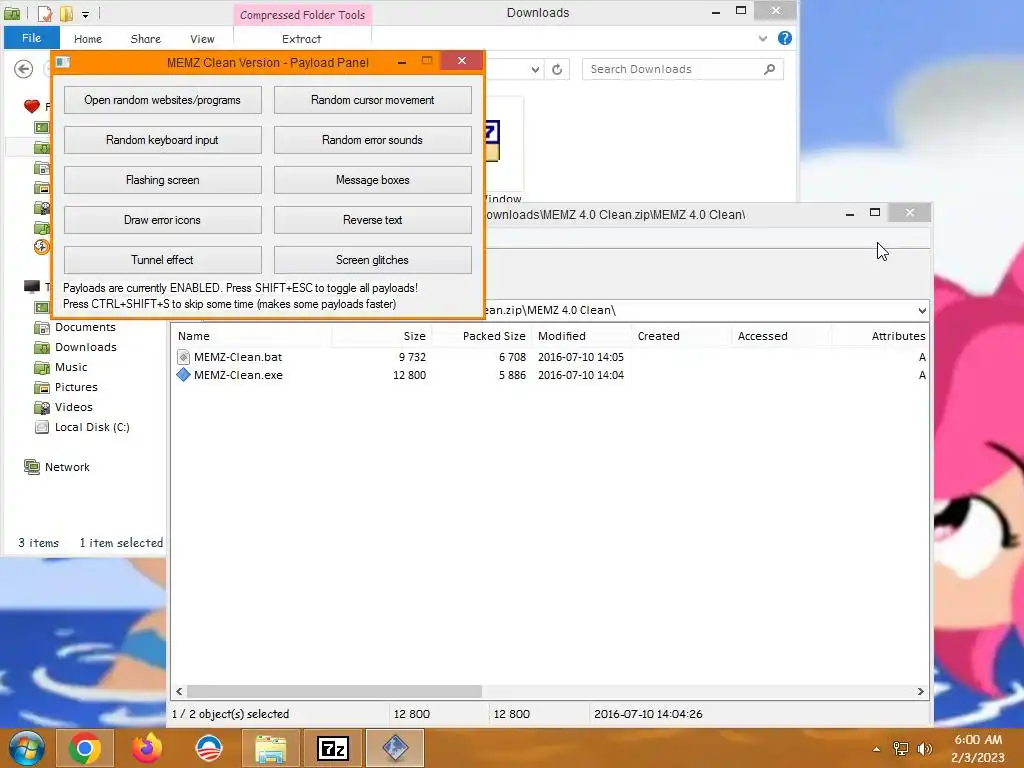Select Videos in the navigation pane
This screenshot has width=1024, height=768.
pos(74,407)
